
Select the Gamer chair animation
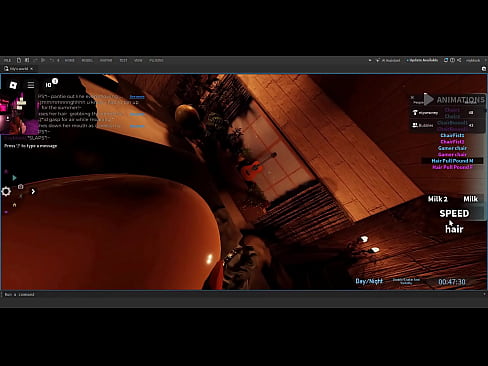[x=452, y=148]
